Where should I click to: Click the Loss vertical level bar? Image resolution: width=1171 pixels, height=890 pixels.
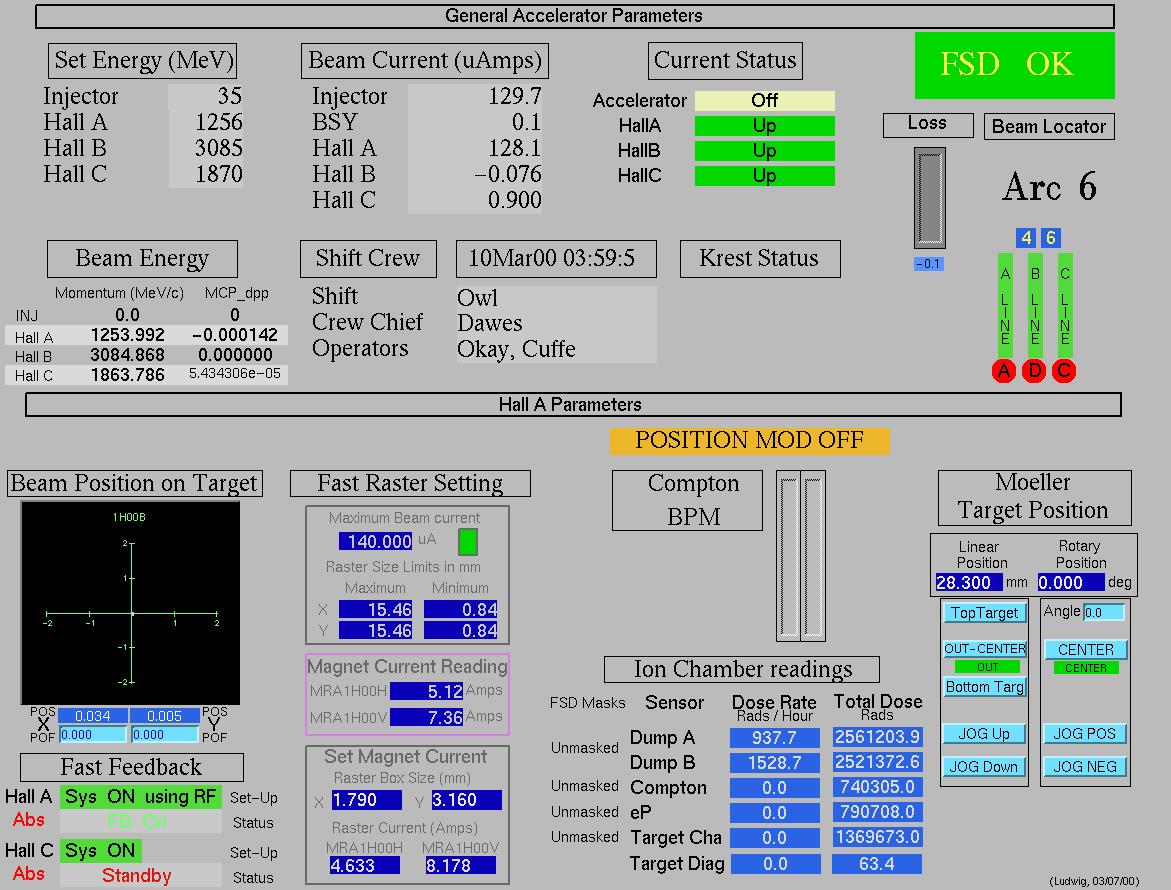point(929,198)
